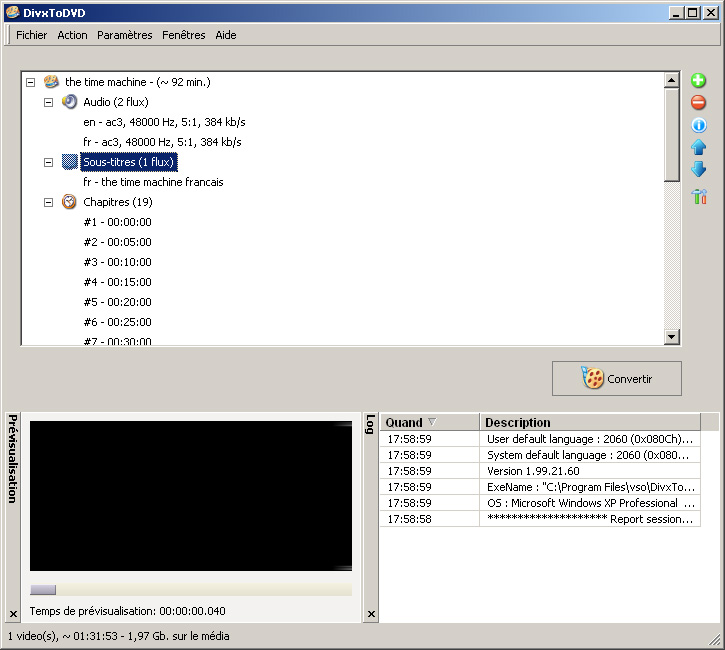Screen dimensions: 725x650
Task: Move item up with blue arrow
Action: [x=699, y=147]
